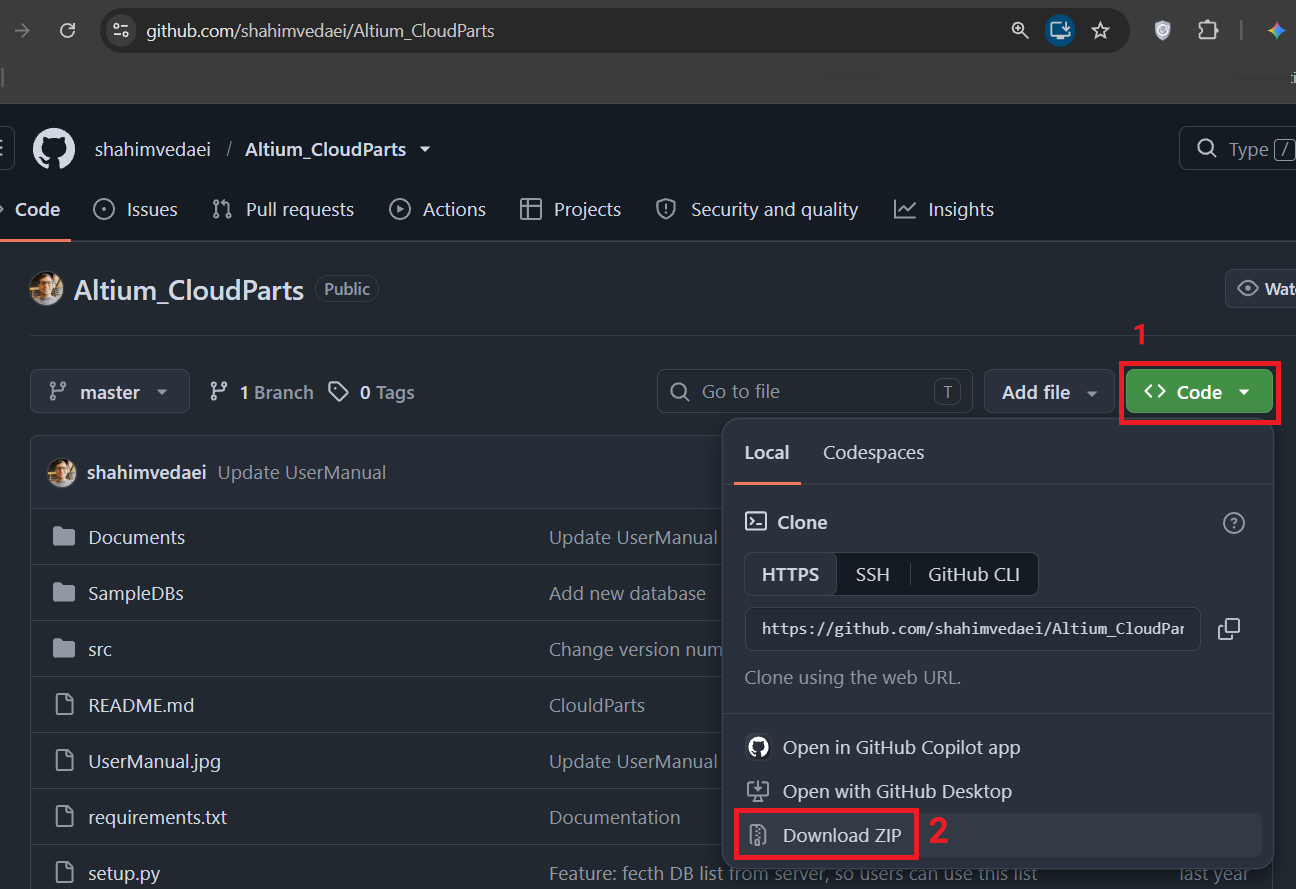Click the file icon next to README.md
1296x889 pixels.
[x=64, y=705]
